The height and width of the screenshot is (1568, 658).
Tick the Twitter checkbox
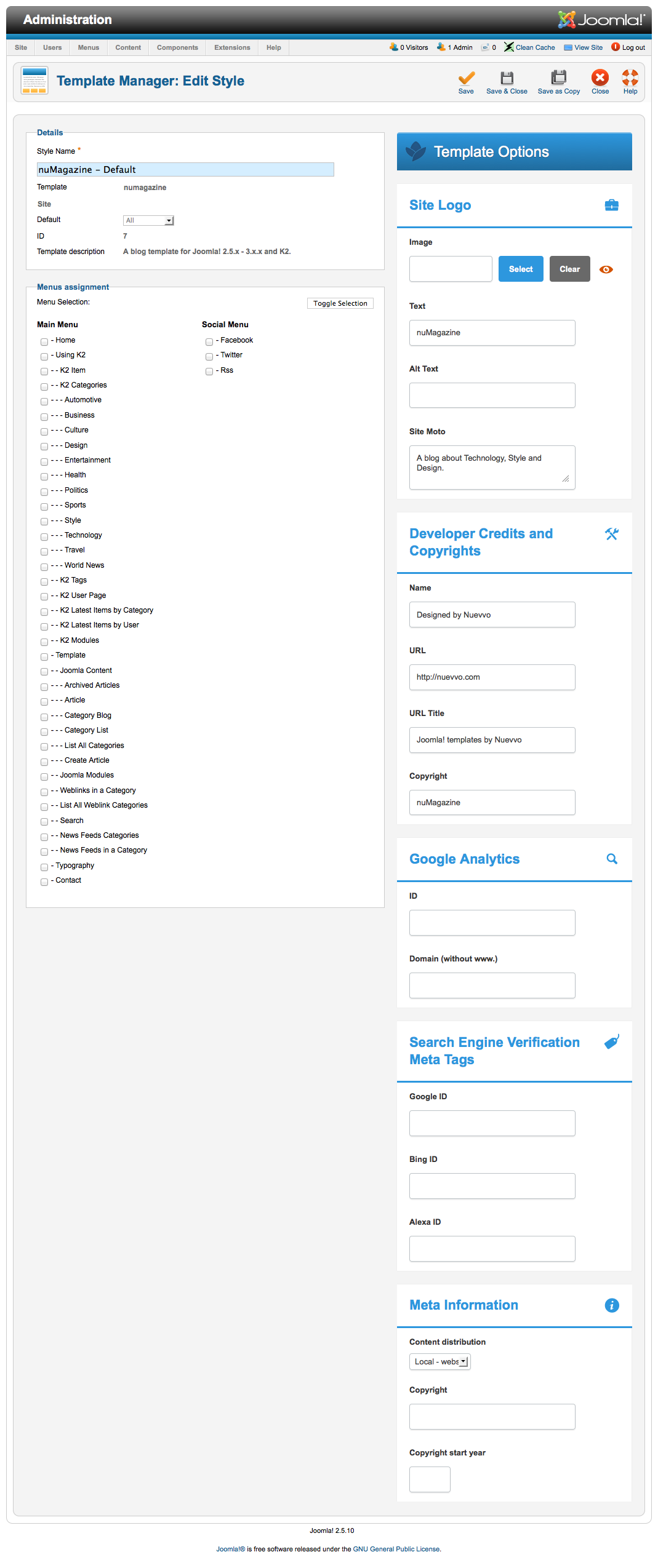click(209, 356)
